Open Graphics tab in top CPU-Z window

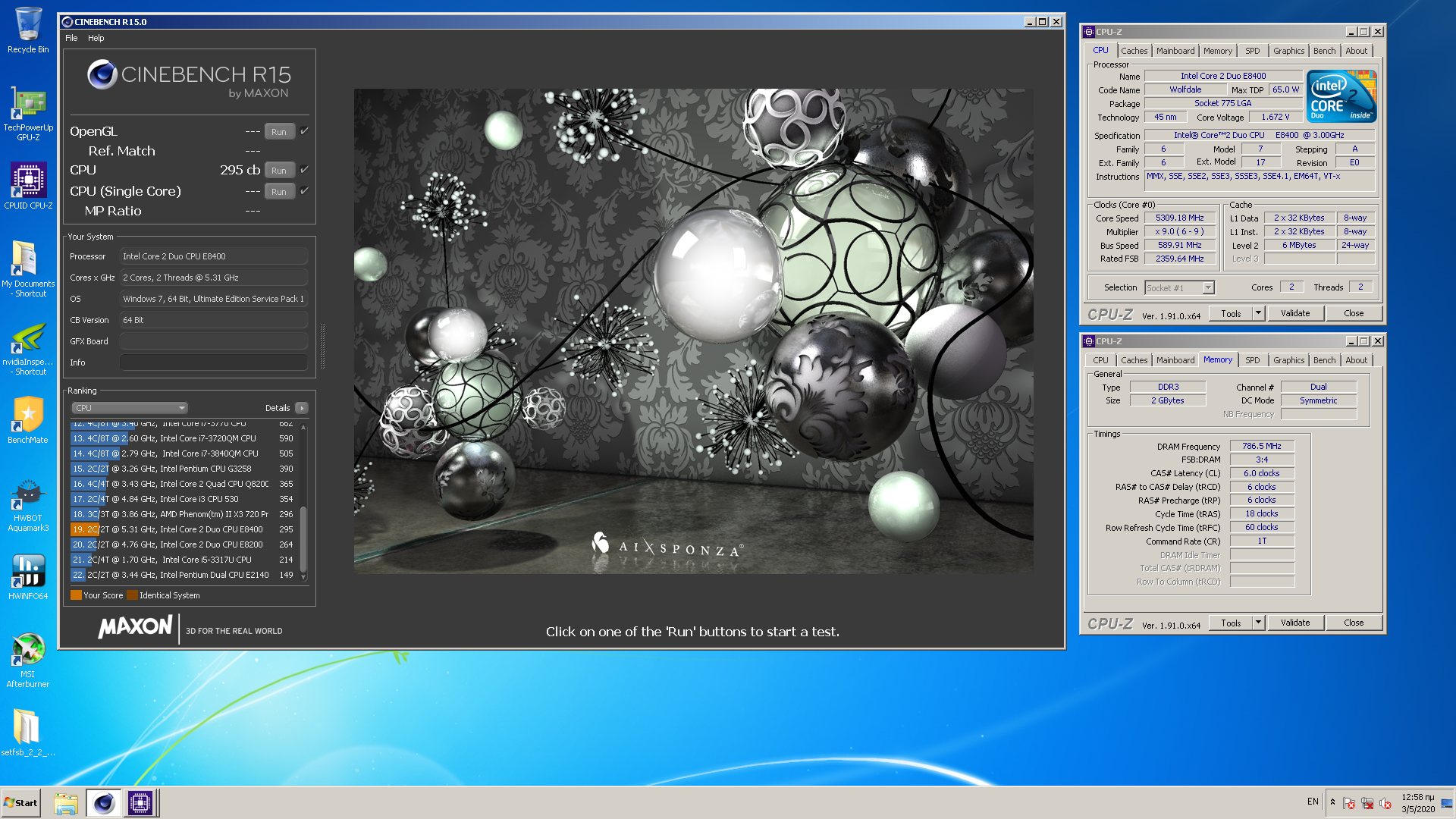(x=1288, y=51)
